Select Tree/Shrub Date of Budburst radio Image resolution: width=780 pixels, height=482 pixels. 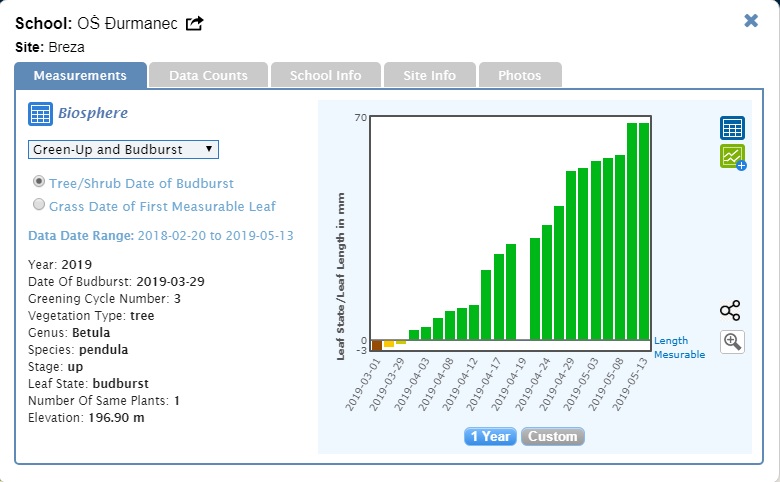point(39,182)
